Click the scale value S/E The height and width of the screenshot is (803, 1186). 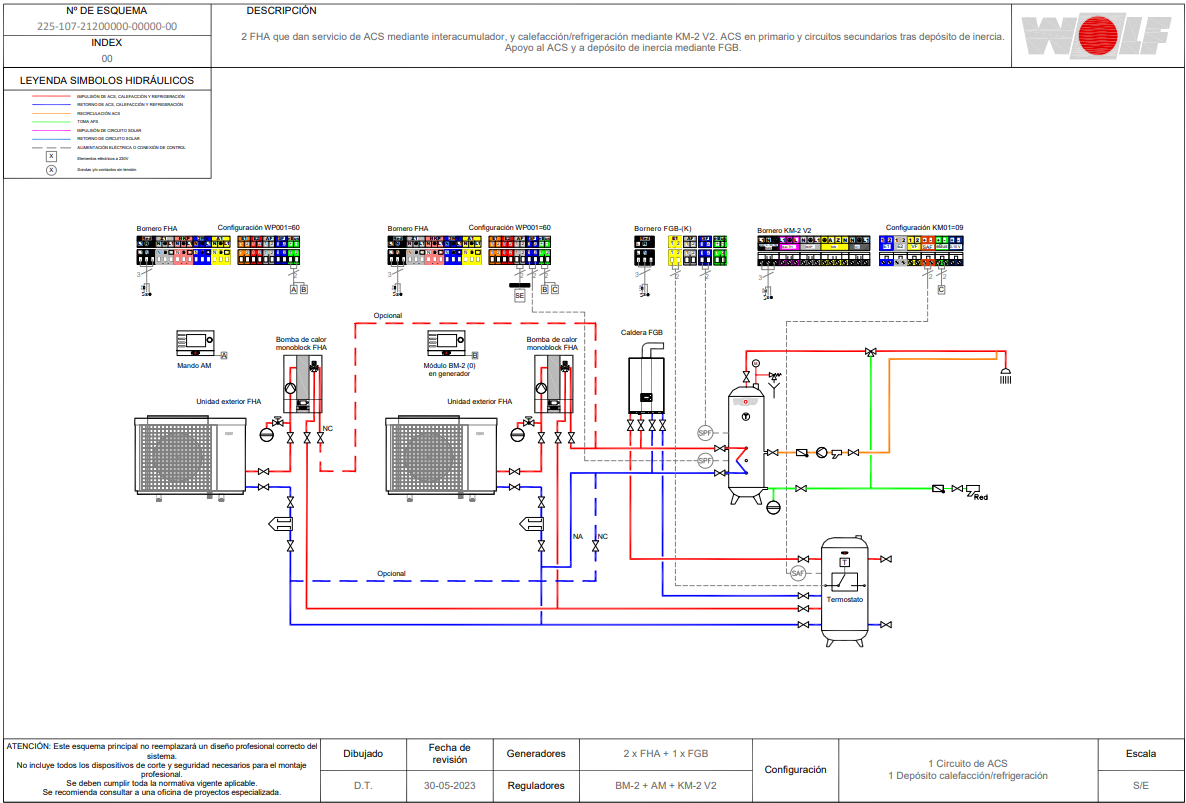[x=1141, y=786]
